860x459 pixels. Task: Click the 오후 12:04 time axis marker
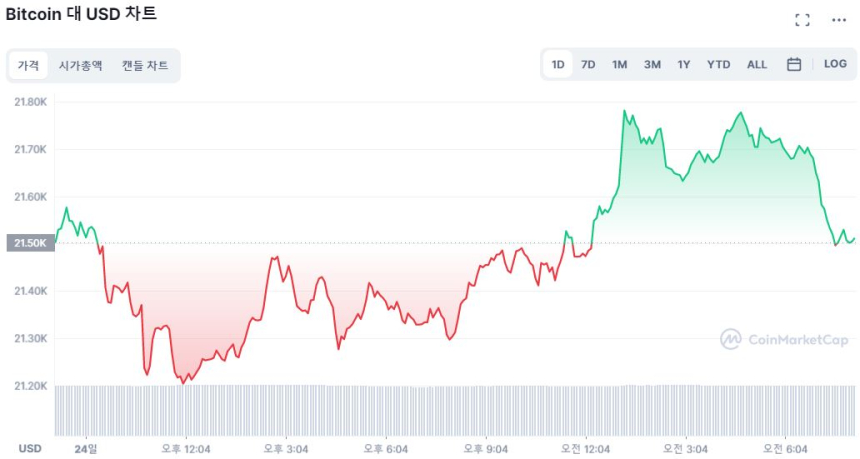pyautogui.click(x=186, y=449)
